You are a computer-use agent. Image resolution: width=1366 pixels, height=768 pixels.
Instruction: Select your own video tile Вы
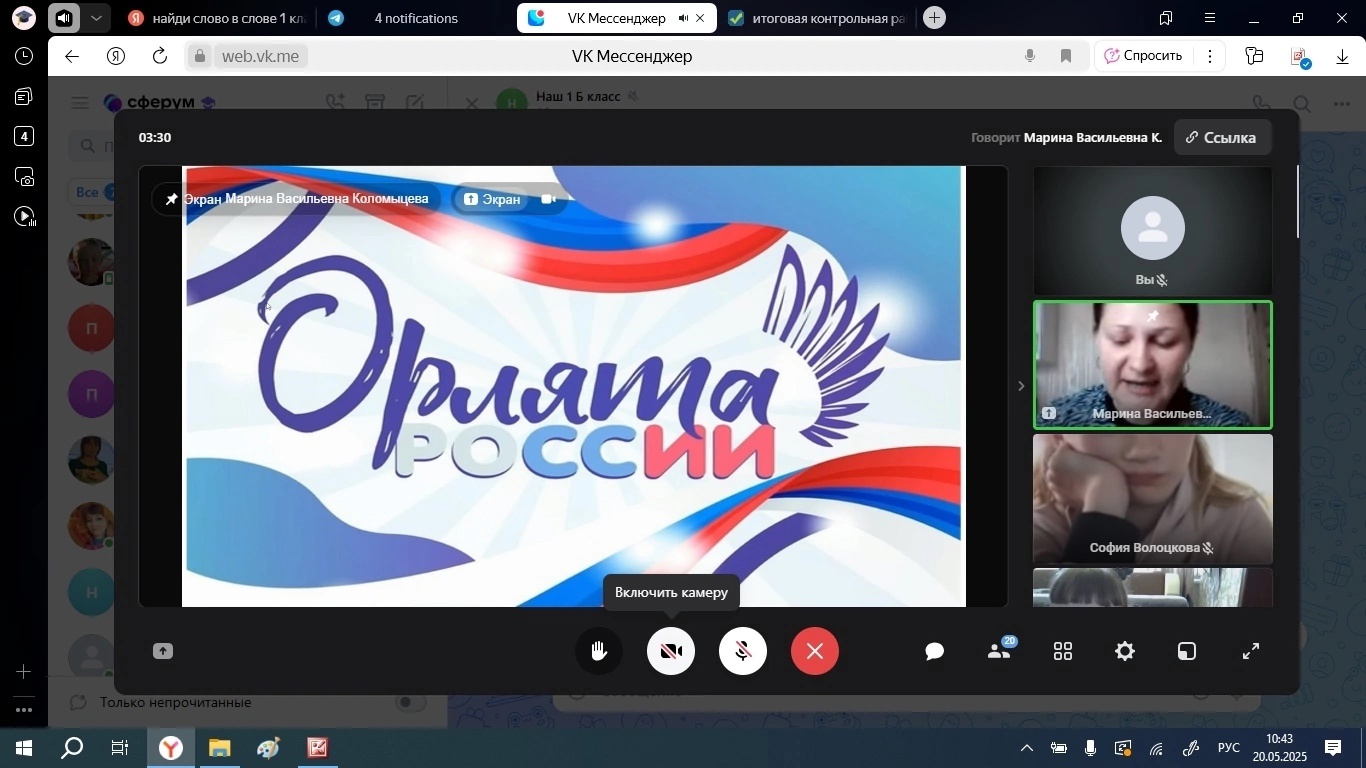[x=1152, y=230]
